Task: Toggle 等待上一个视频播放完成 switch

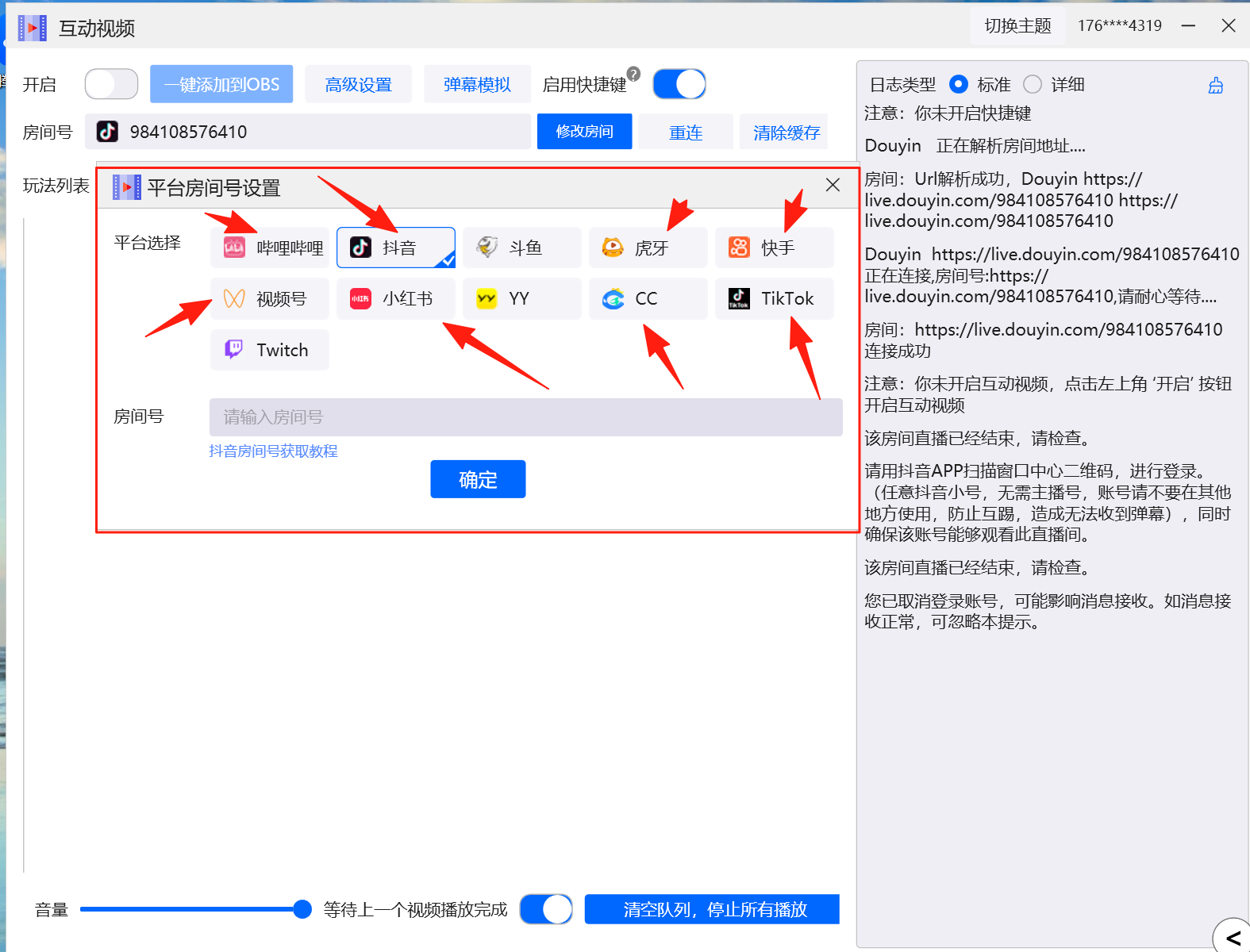Action: [546, 909]
